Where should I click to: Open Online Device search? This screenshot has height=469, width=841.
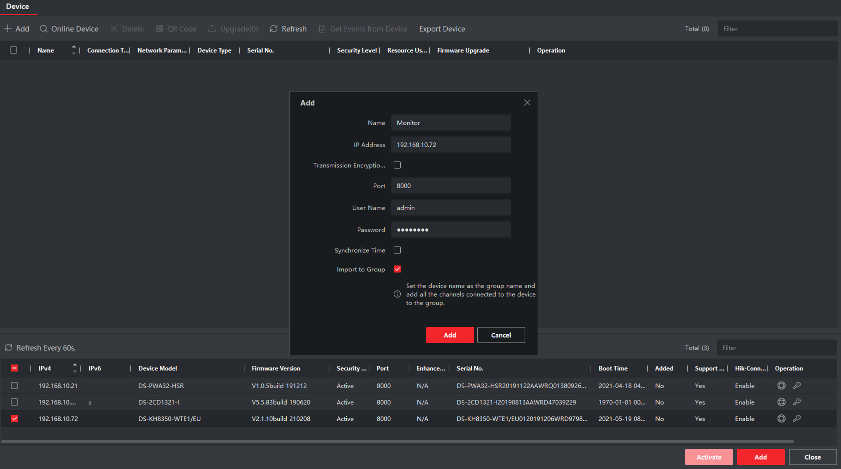point(69,29)
